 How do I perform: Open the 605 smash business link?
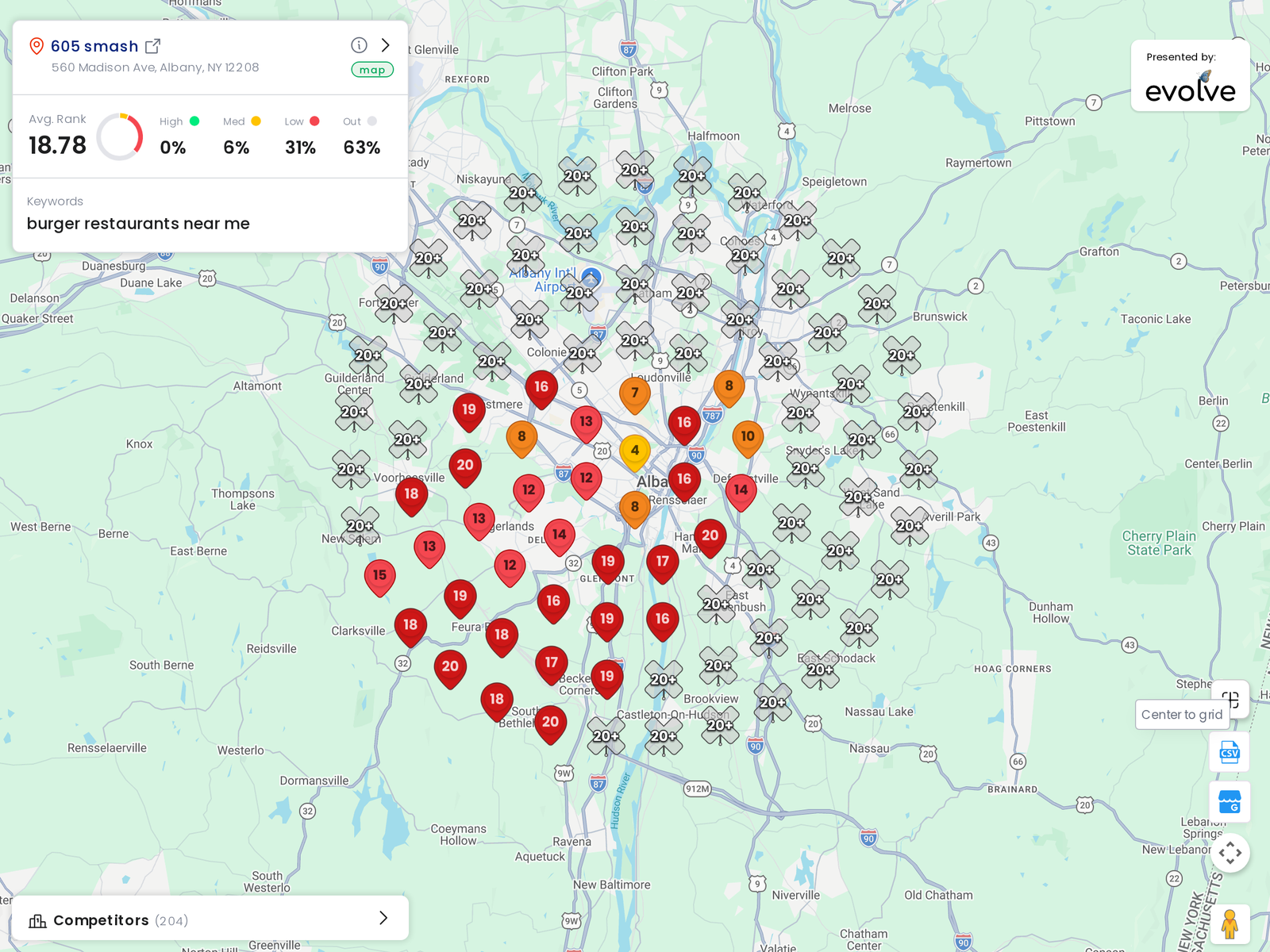(x=94, y=46)
